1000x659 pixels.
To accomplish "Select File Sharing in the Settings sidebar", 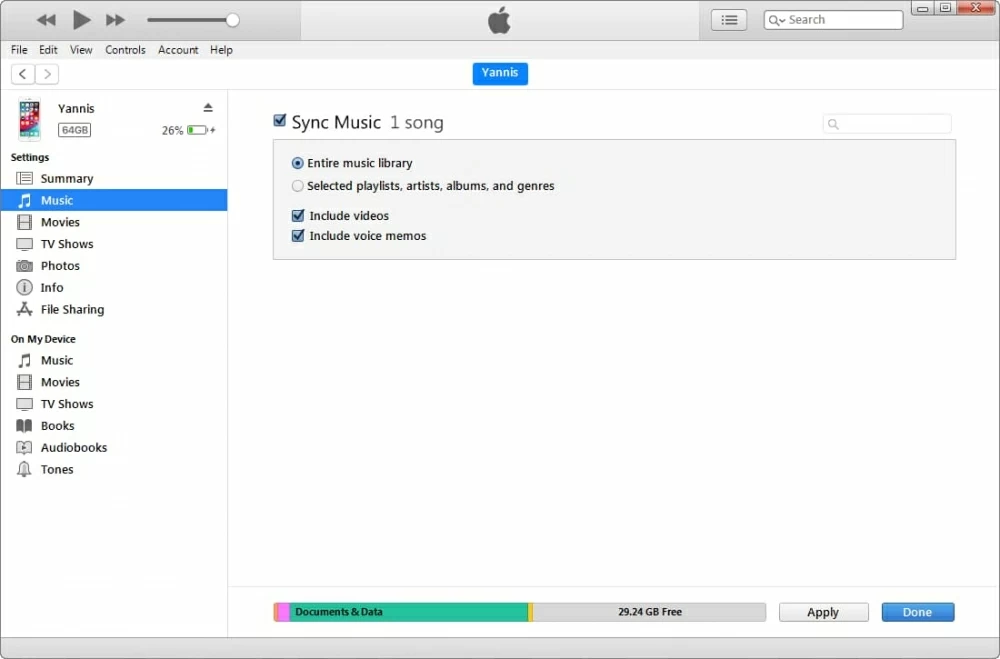I will pyautogui.click(x=70, y=309).
